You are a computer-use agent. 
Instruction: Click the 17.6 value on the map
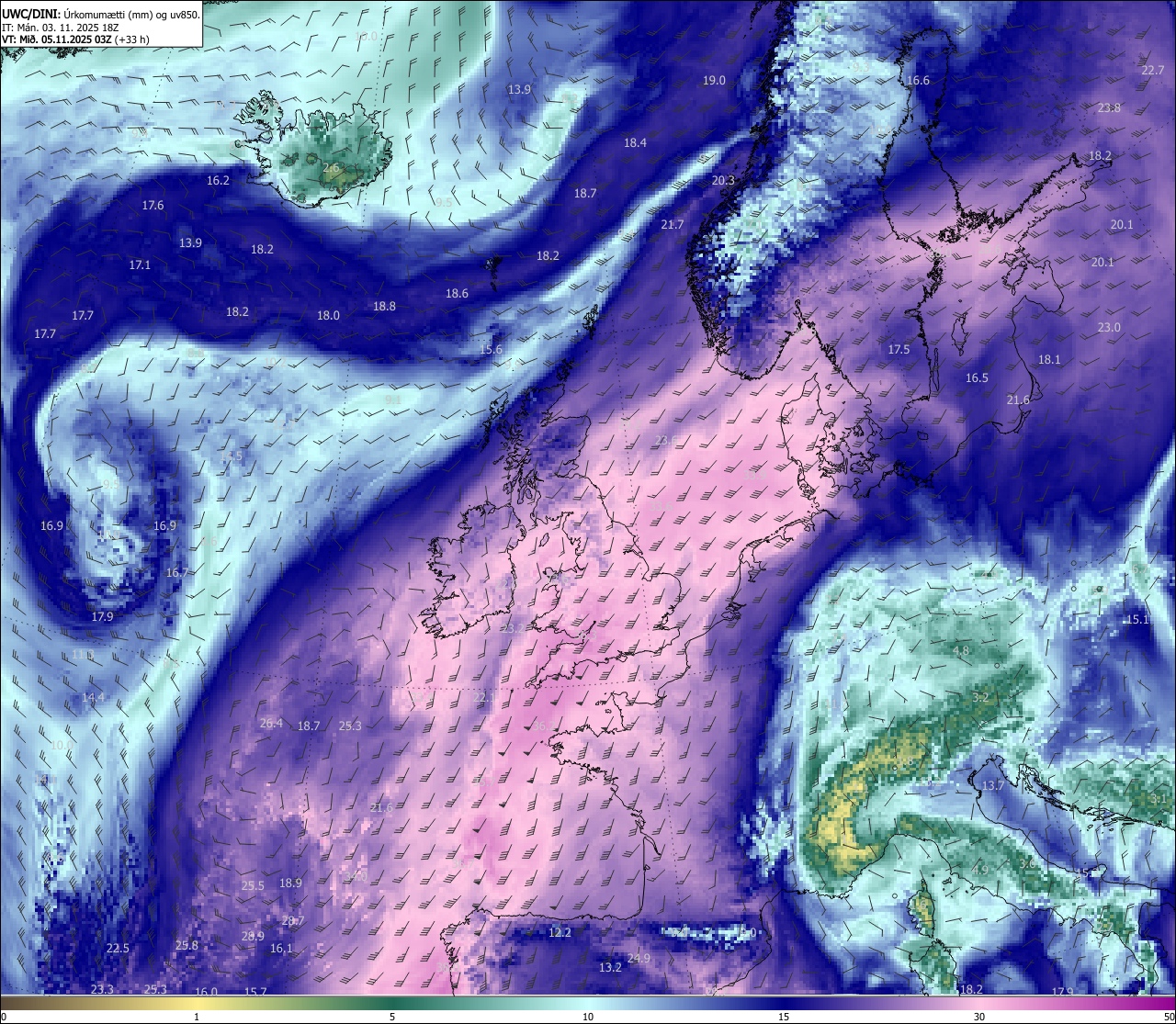coord(153,206)
